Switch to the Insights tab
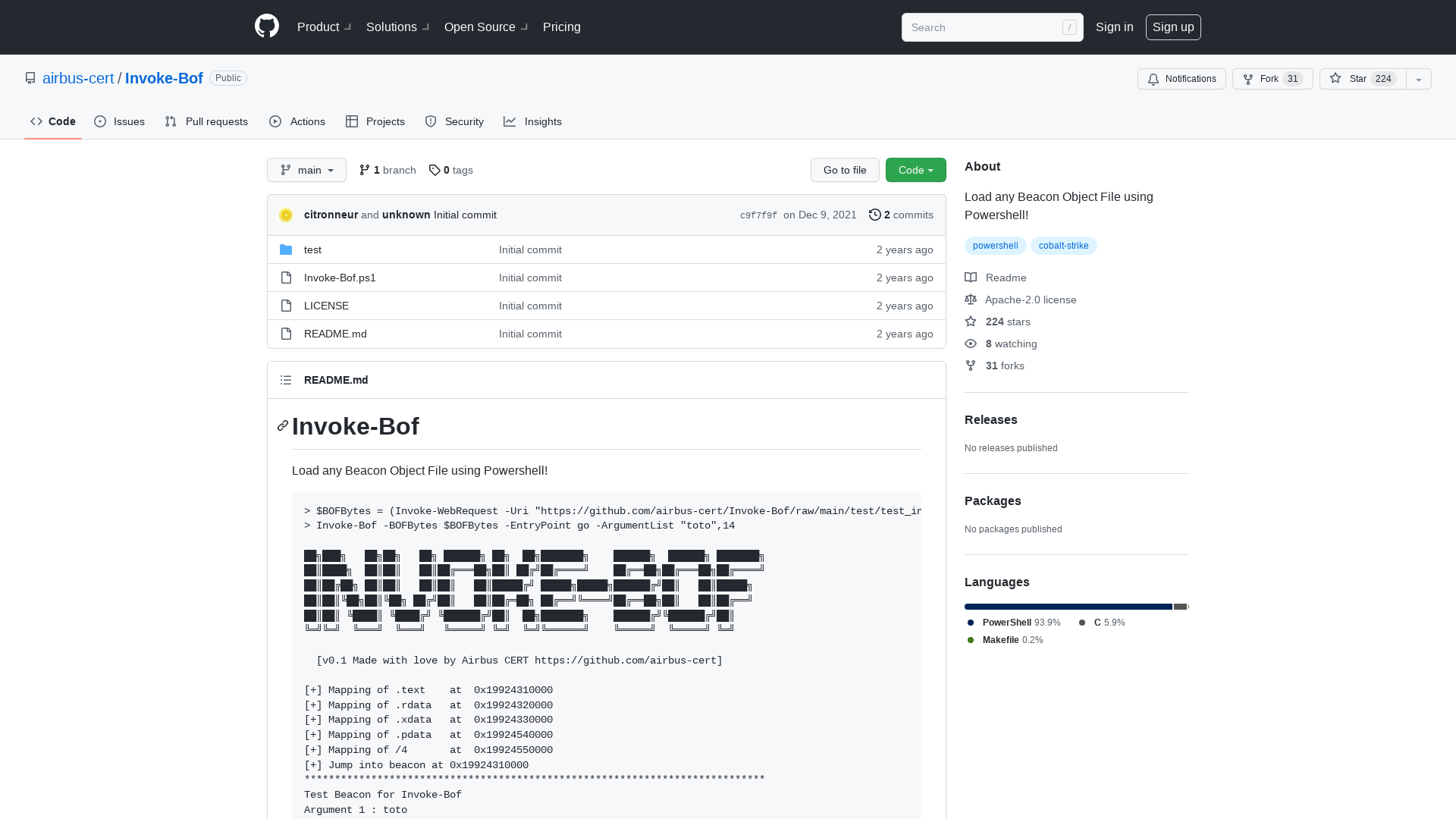The image size is (1456, 819). pyautogui.click(x=533, y=121)
